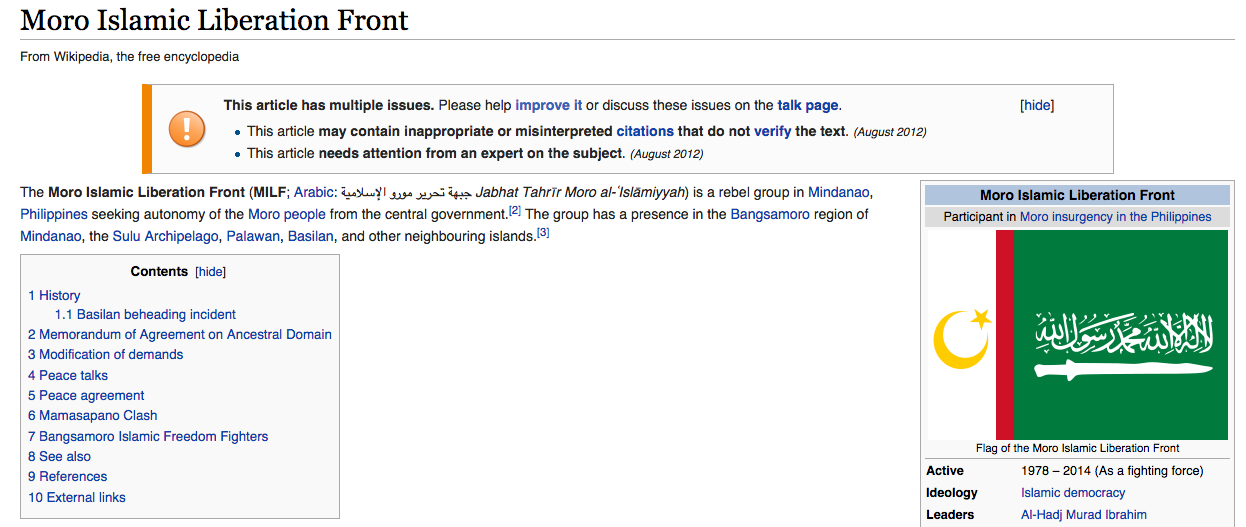Jump to Mamasapano Clash section
The width and height of the screenshot is (1246, 527).
[x=93, y=415]
